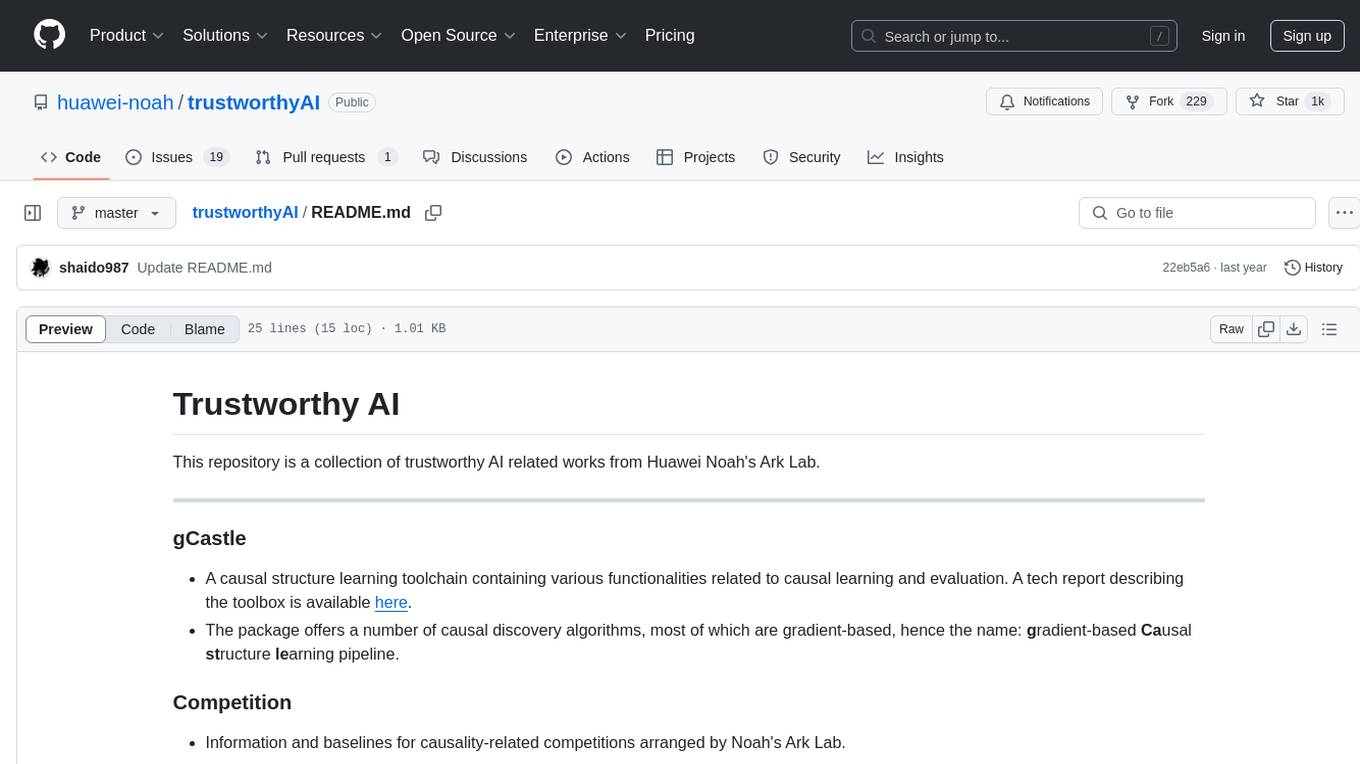
Task: Expand the Enterprise menu
Action: point(580,35)
